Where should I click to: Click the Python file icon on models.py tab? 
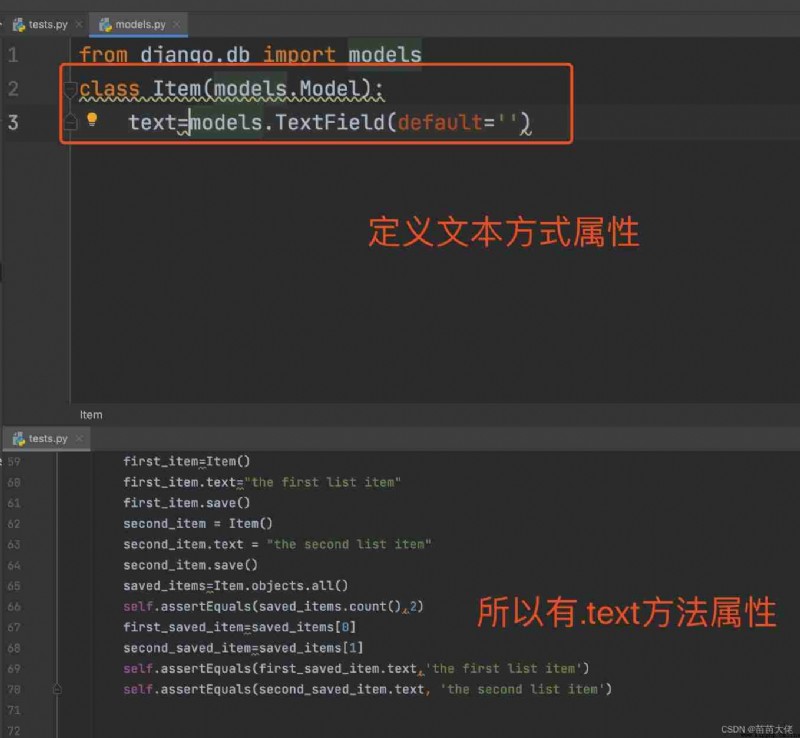pyautogui.click(x=106, y=24)
